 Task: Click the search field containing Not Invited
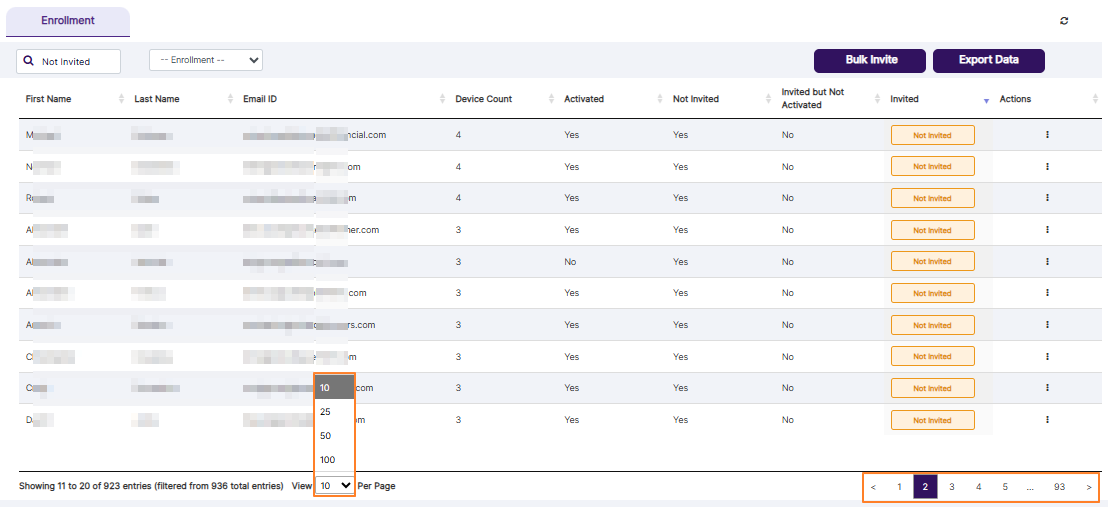69,62
